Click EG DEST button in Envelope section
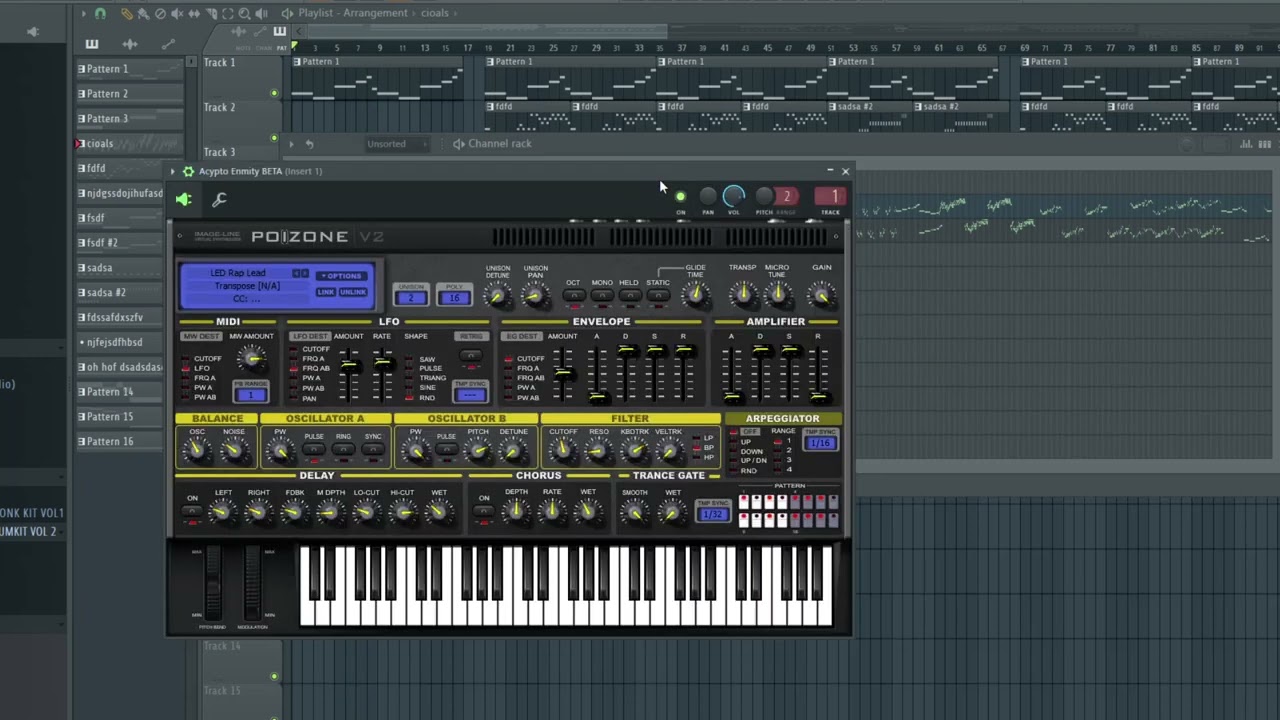This screenshot has height=720, width=1280. pos(522,336)
